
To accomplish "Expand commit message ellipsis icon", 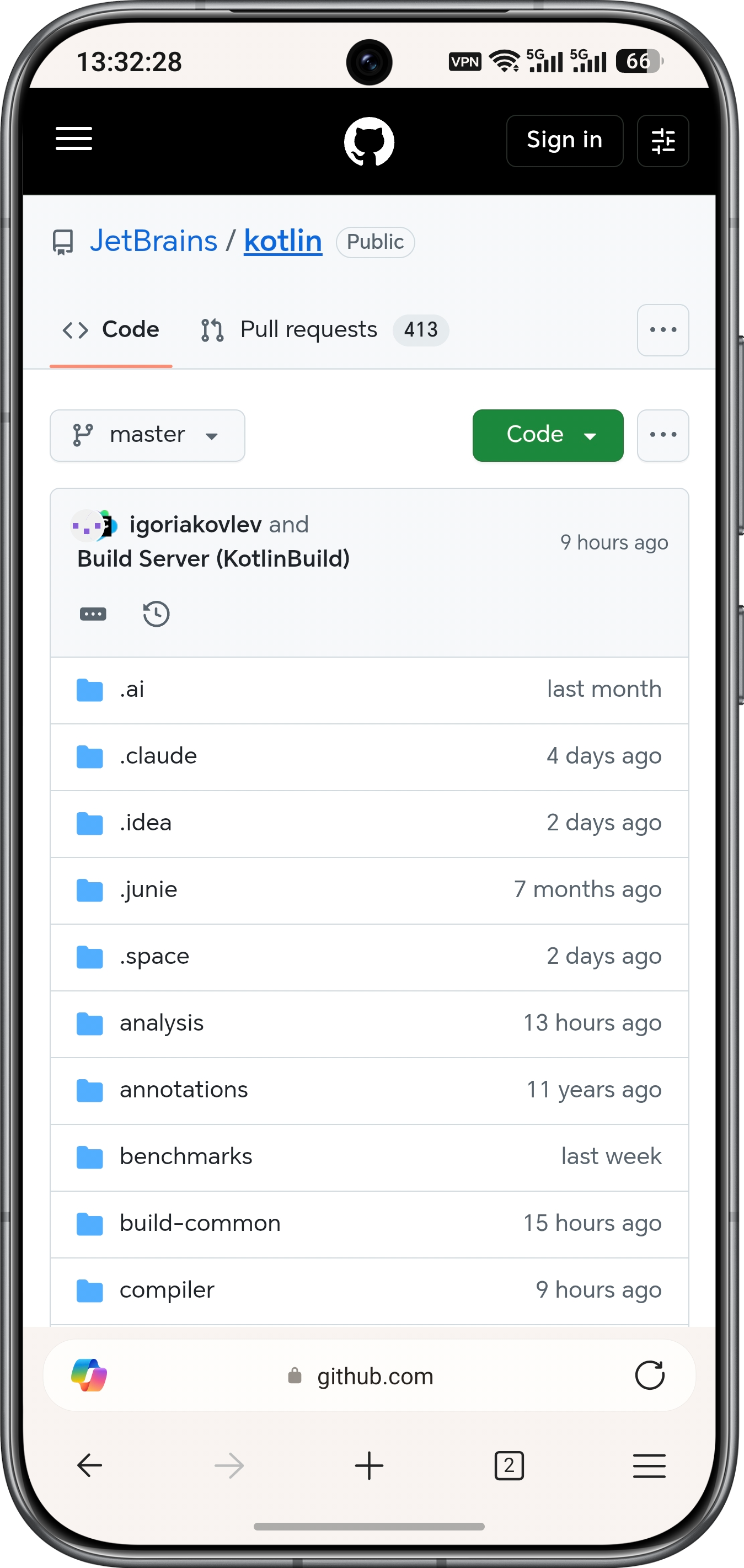I will 93,614.
